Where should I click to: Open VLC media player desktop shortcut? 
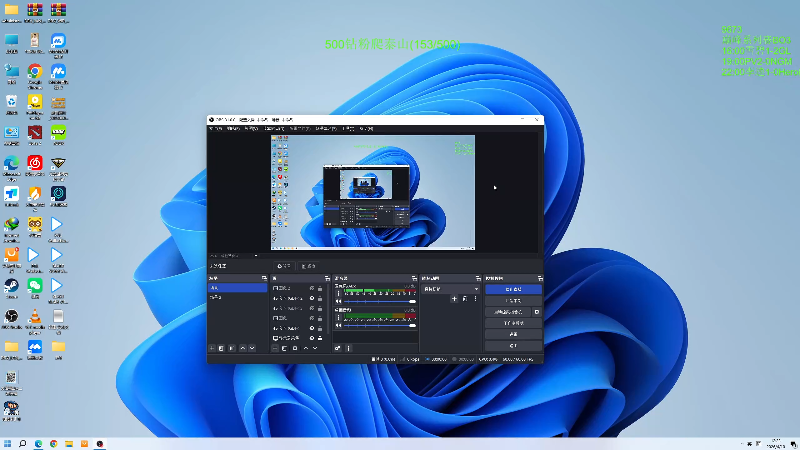point(35,320)
